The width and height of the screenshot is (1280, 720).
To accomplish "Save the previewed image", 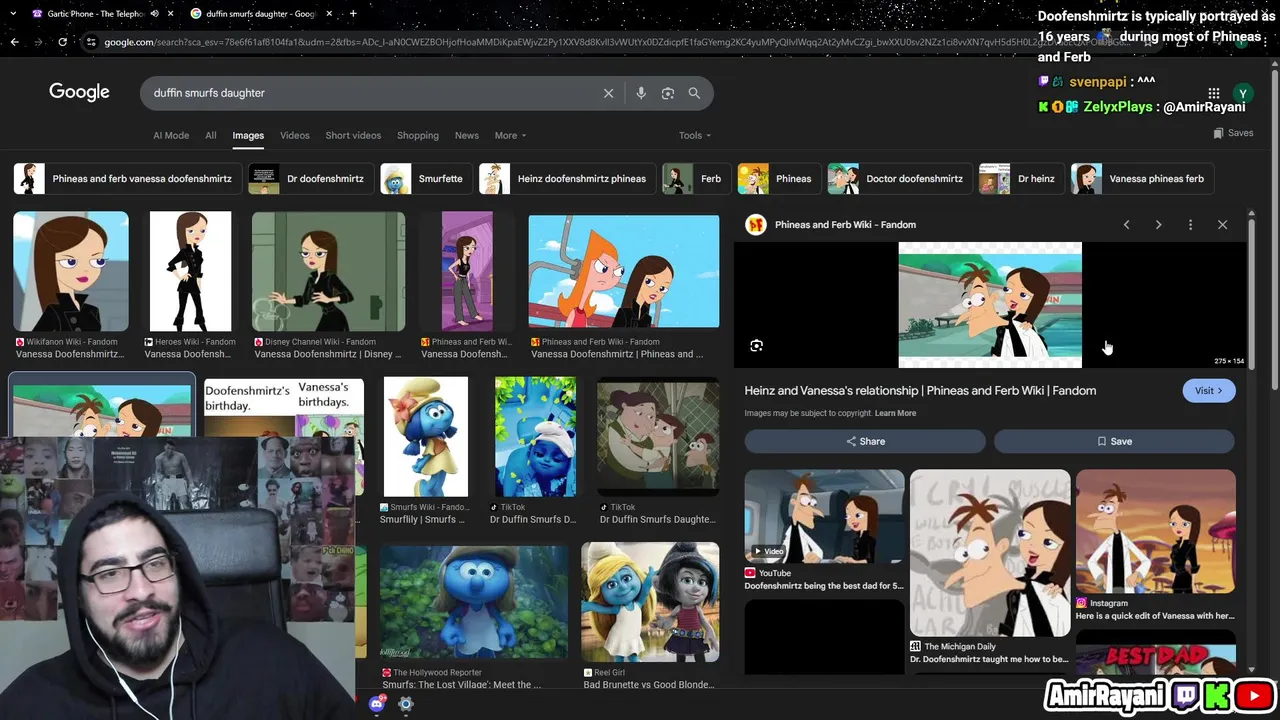I will pos(1114,441).
